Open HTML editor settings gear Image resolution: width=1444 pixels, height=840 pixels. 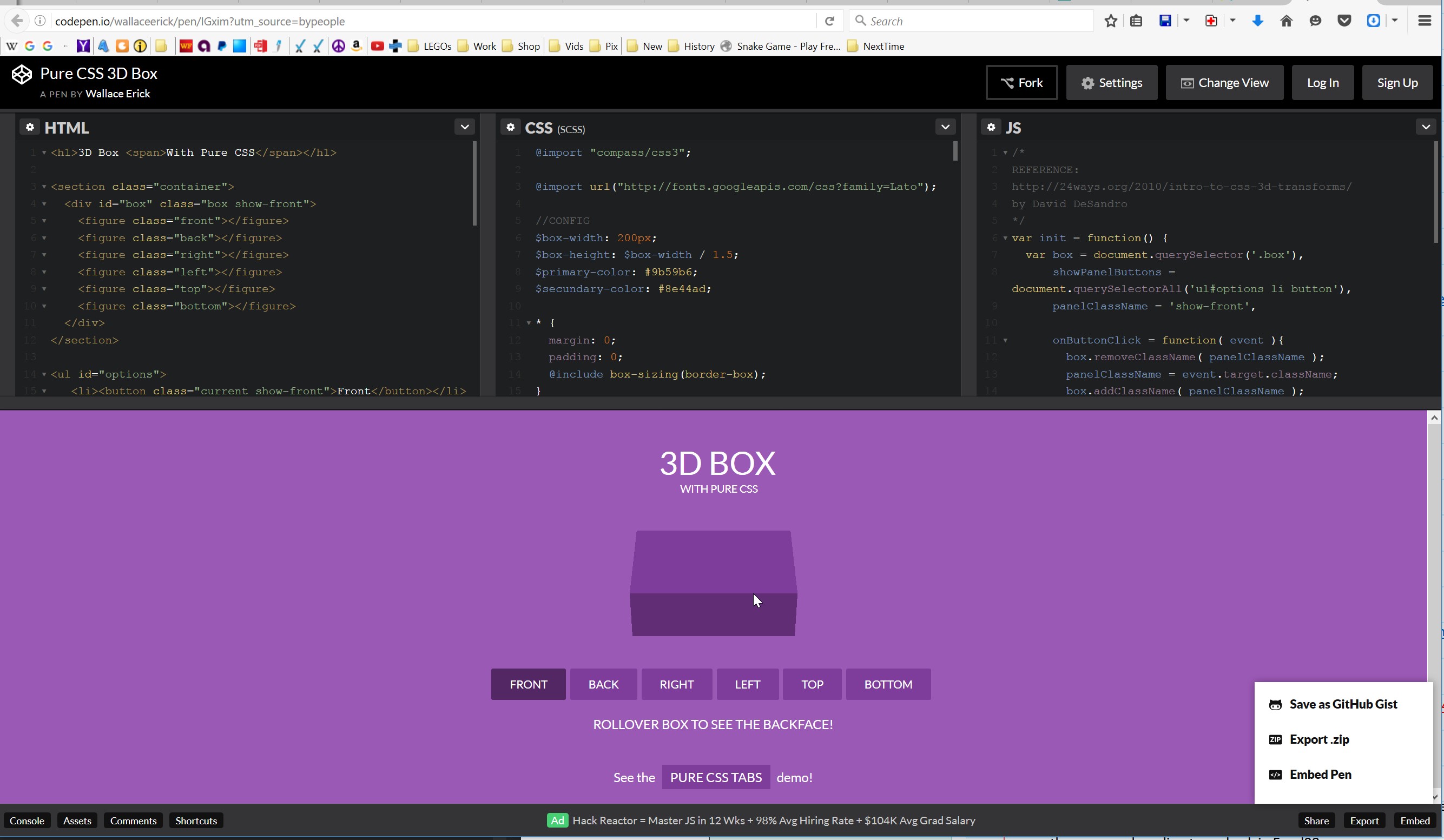point(30,127)
